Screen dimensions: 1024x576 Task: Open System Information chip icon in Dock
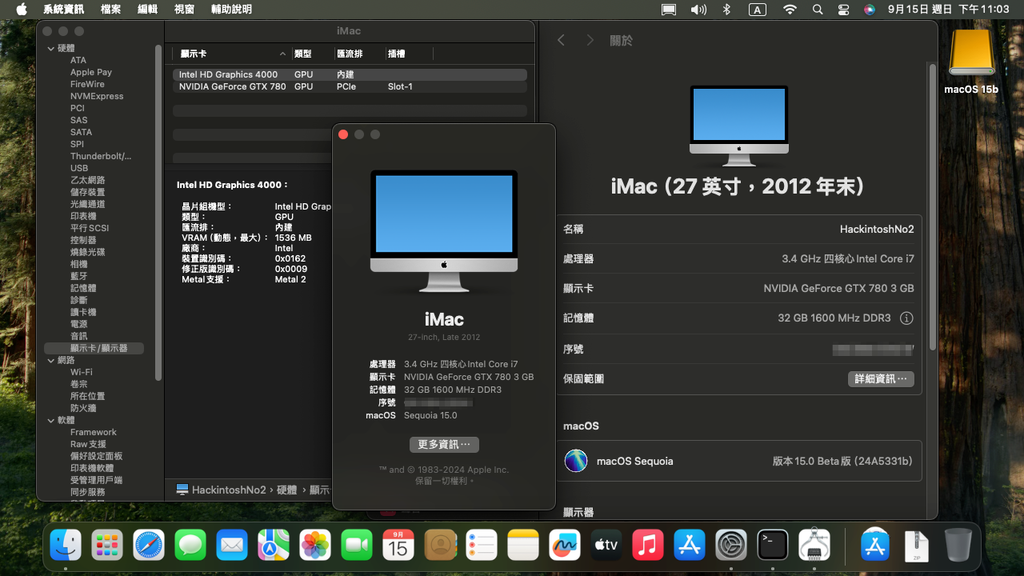(x=814, y=545)
